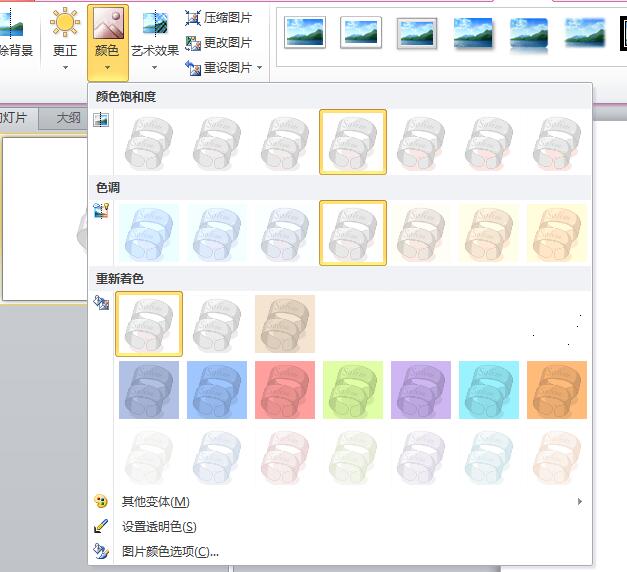Apply washout gray light recolor preset

coord(149,457)
